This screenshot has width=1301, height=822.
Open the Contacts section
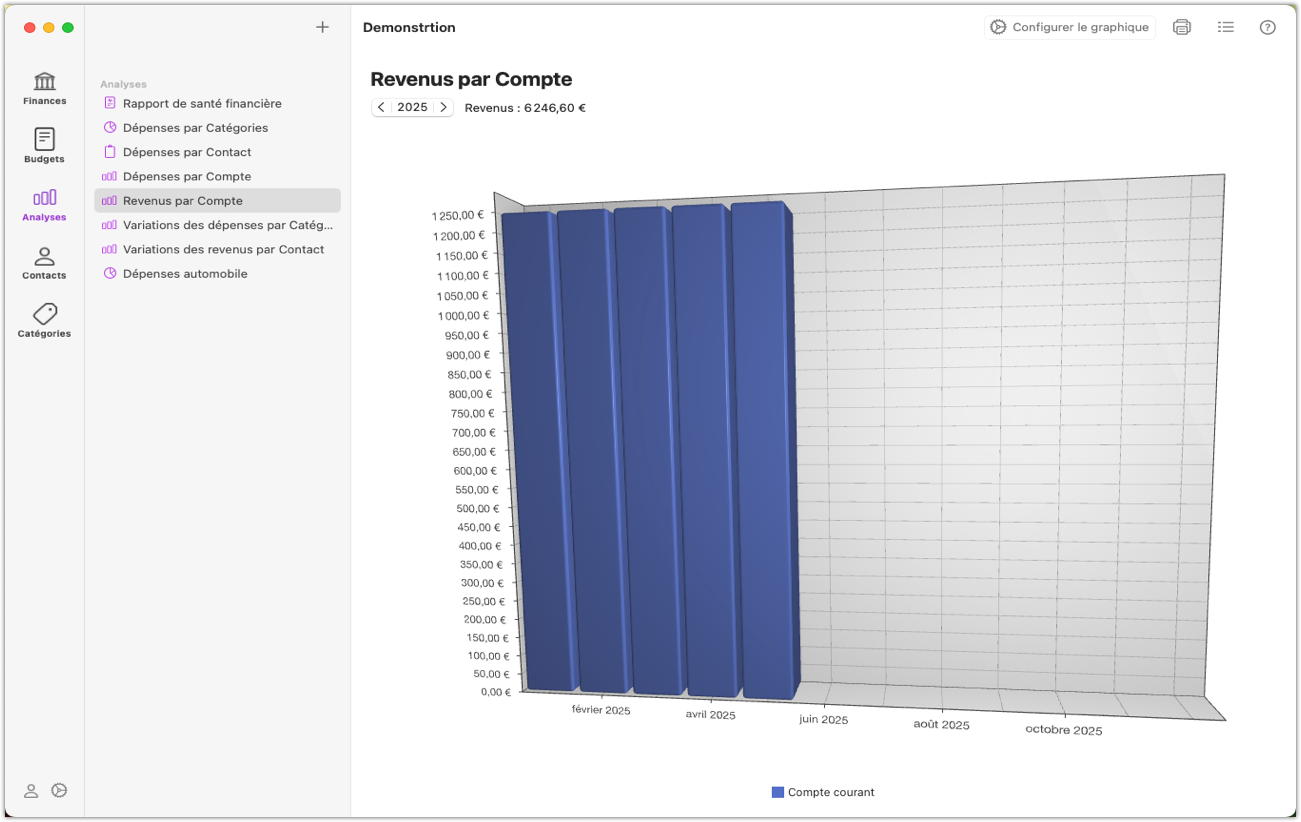point(44,262)
